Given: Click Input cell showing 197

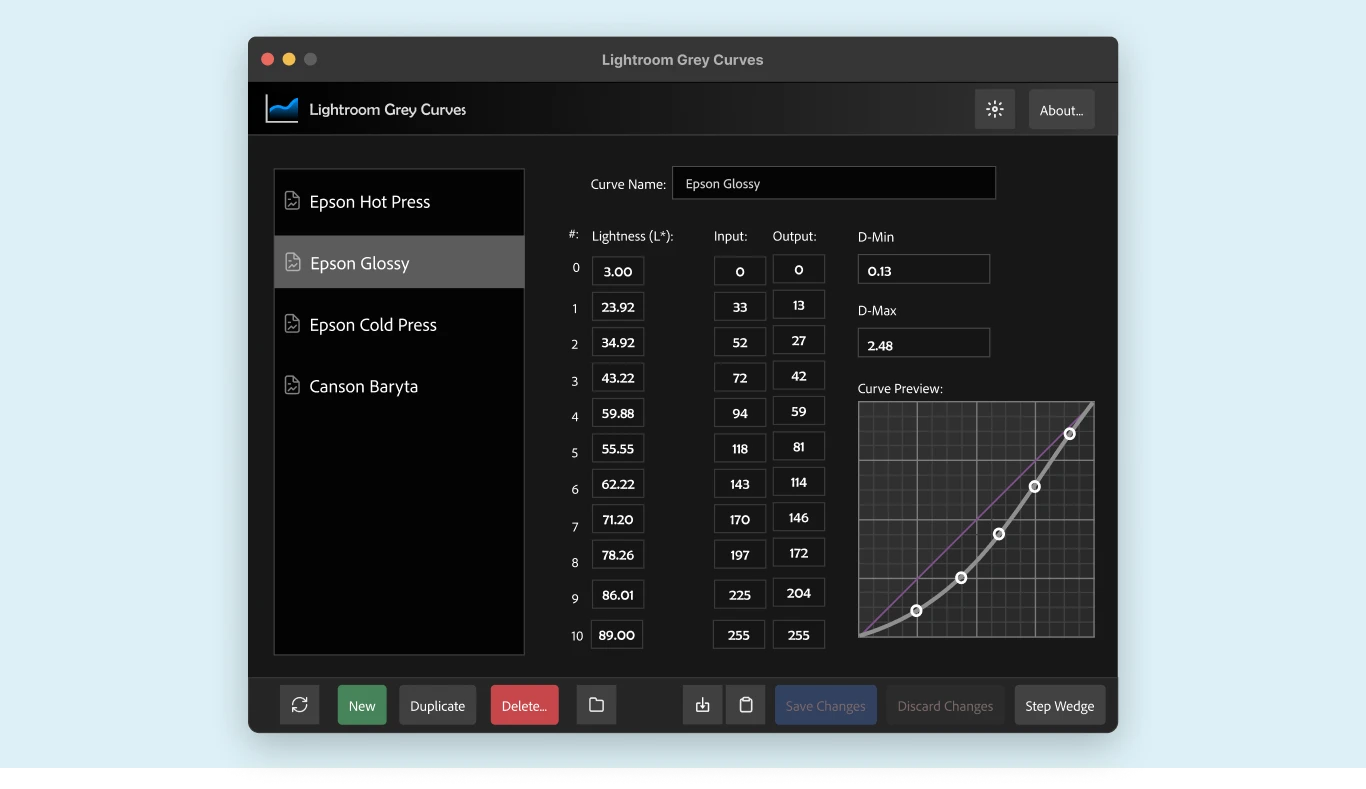Looking at the screenshot, I should click(740, 555).
